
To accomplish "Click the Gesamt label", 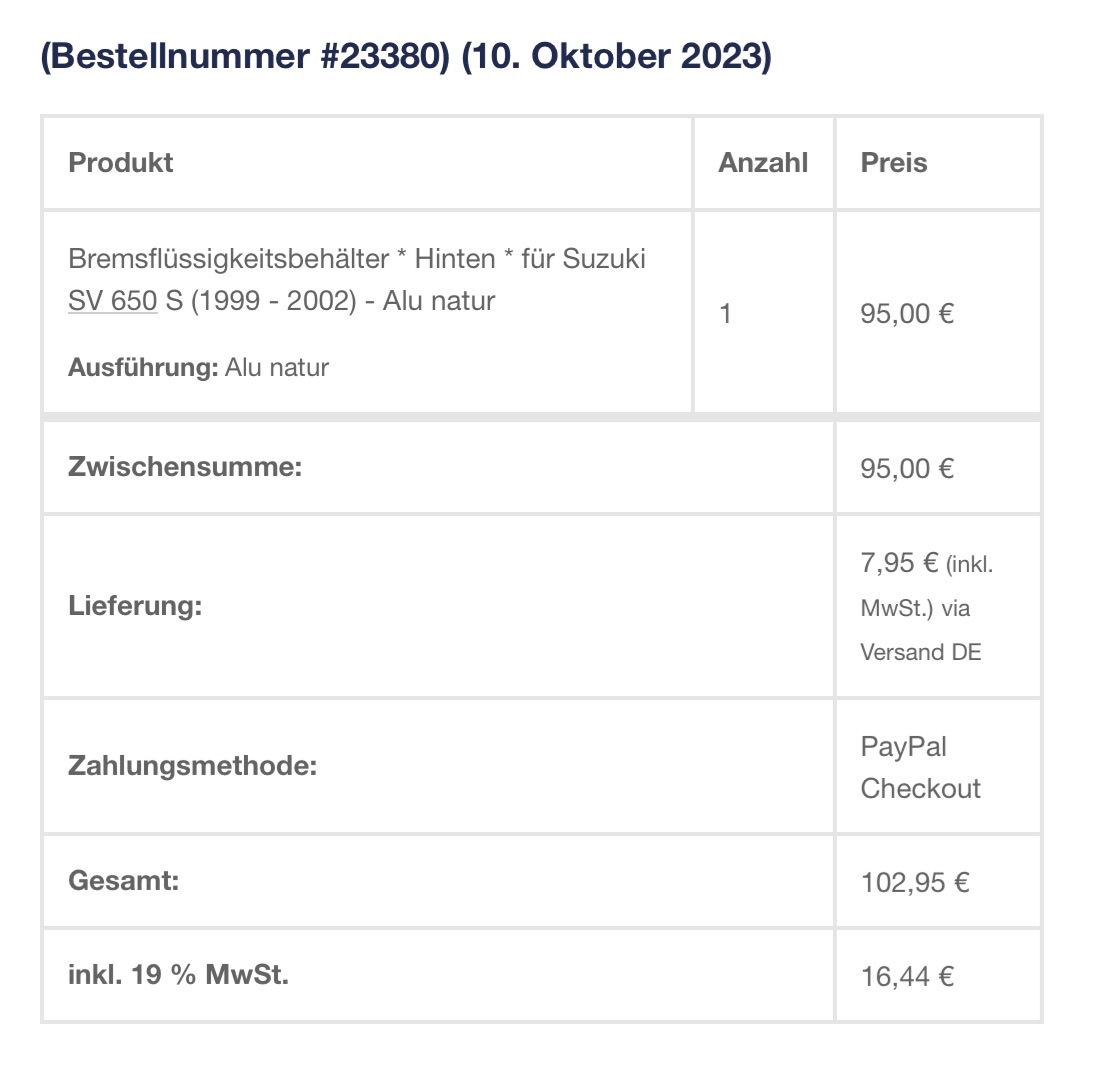I will 124,881.
